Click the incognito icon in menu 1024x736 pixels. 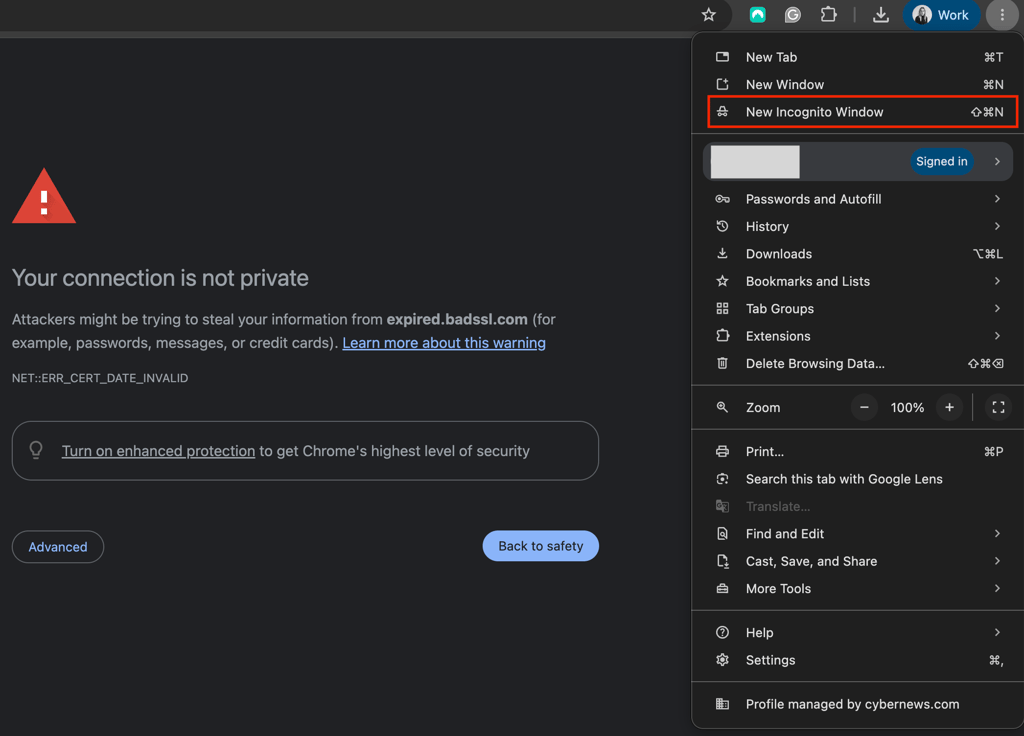coord(722,112)
